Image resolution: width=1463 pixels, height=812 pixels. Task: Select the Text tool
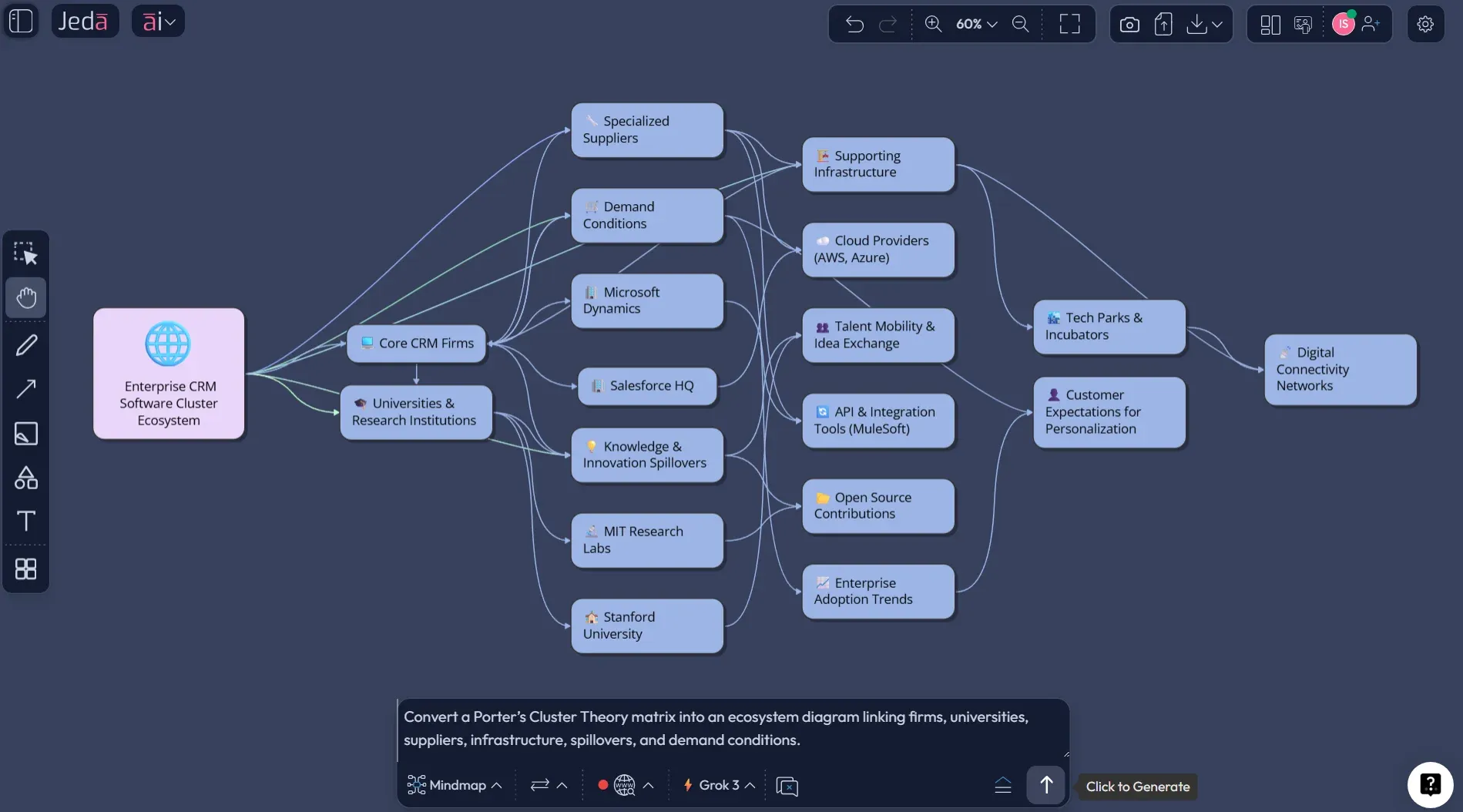point(25,521)
